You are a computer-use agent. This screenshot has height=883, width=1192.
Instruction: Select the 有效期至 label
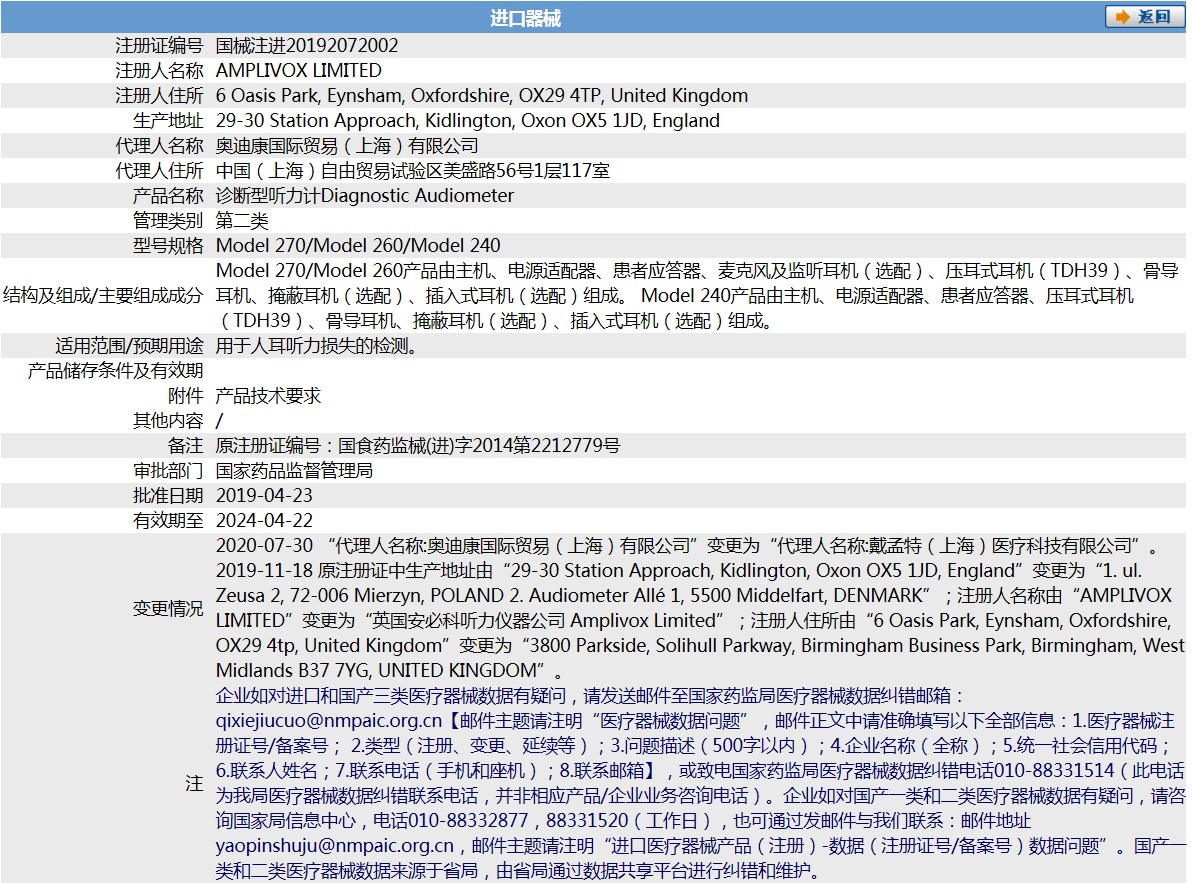point(168,521)
